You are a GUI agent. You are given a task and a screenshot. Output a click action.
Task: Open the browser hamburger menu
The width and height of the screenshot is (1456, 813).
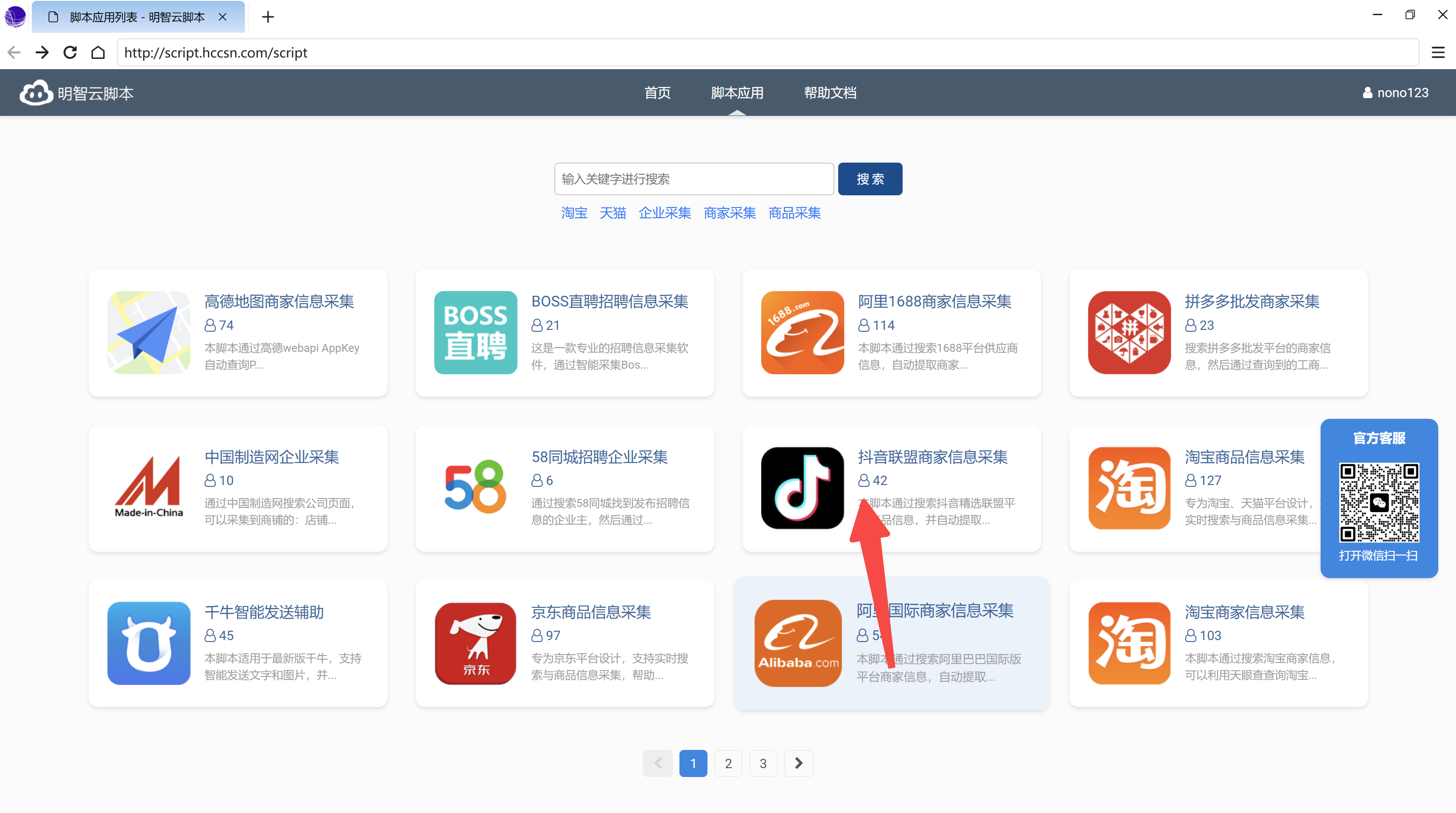[x=1438, y=53]
